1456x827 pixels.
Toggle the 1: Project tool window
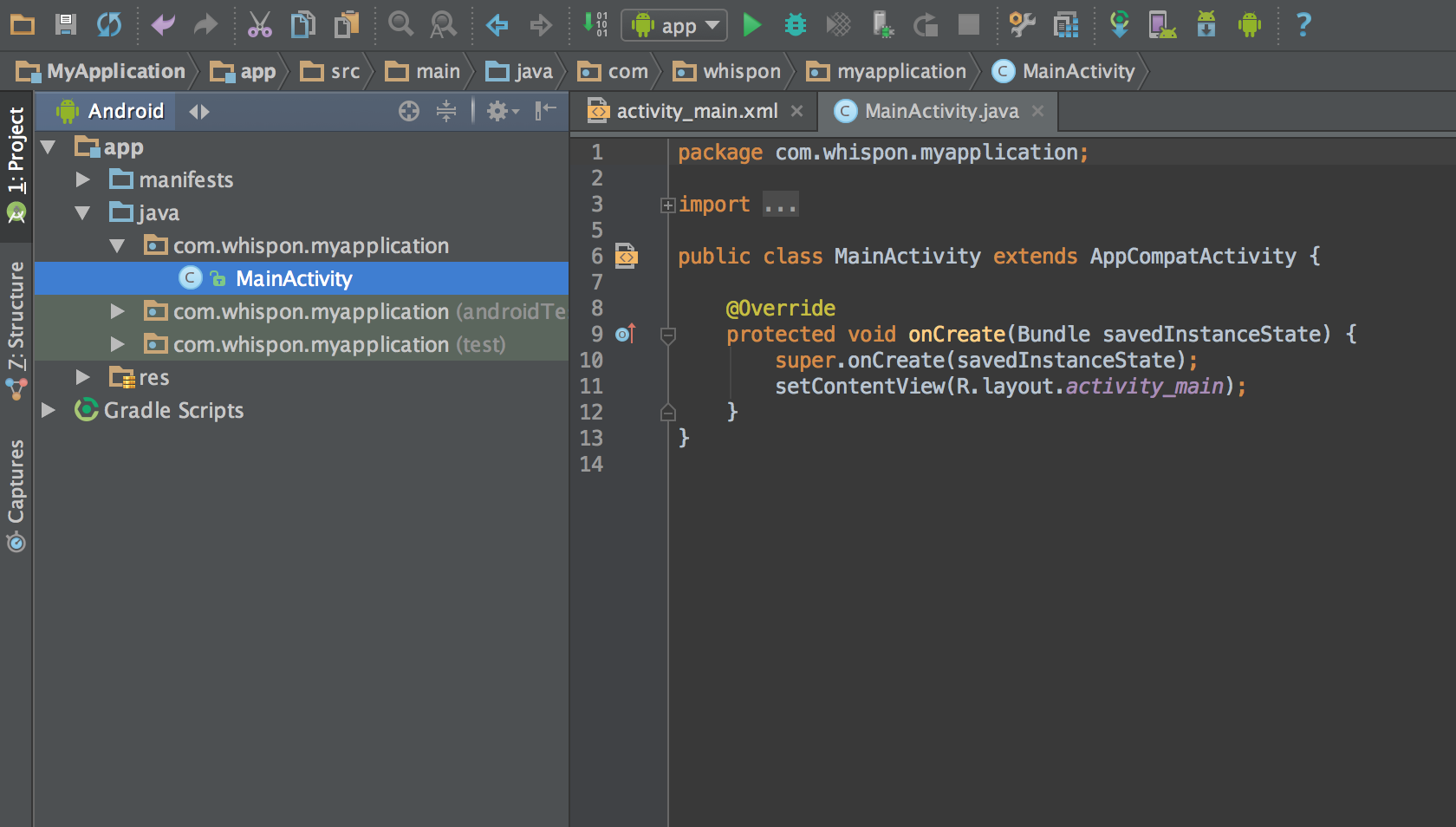click(16, 165)
